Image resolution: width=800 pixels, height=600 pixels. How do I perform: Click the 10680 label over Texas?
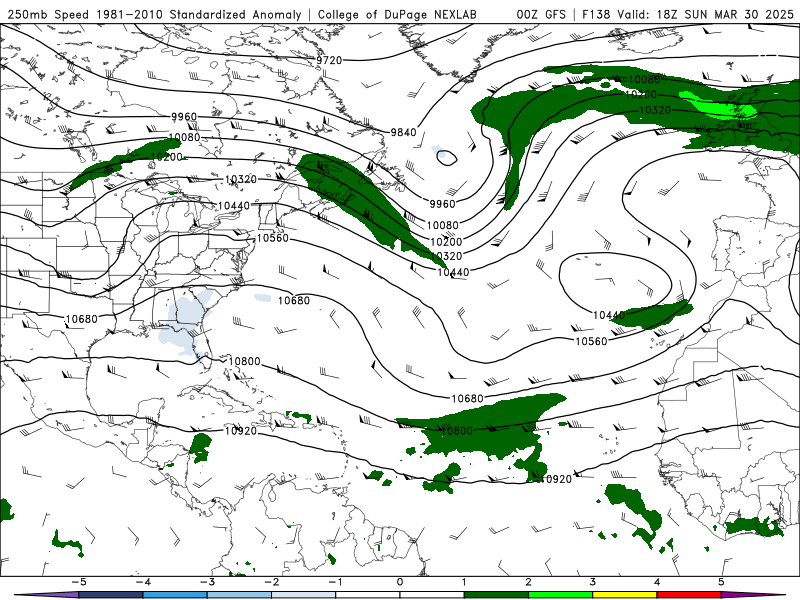(82, 319)
